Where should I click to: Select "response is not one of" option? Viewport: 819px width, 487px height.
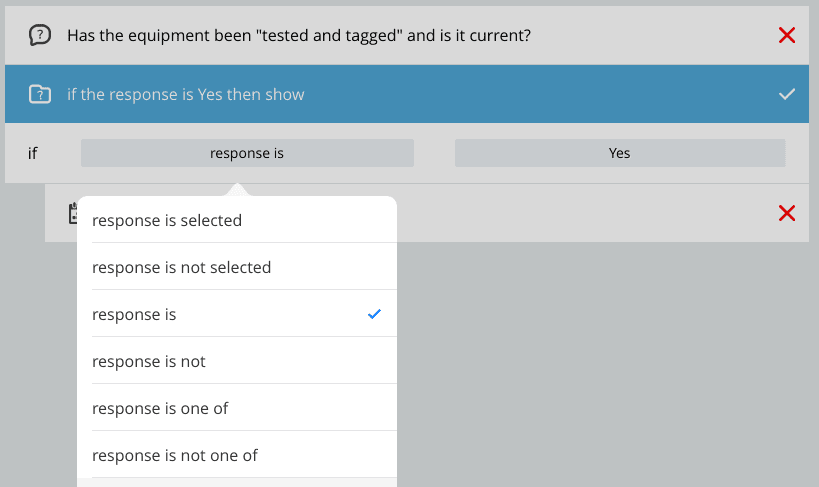pyautogui.click(x=175, y=455)
